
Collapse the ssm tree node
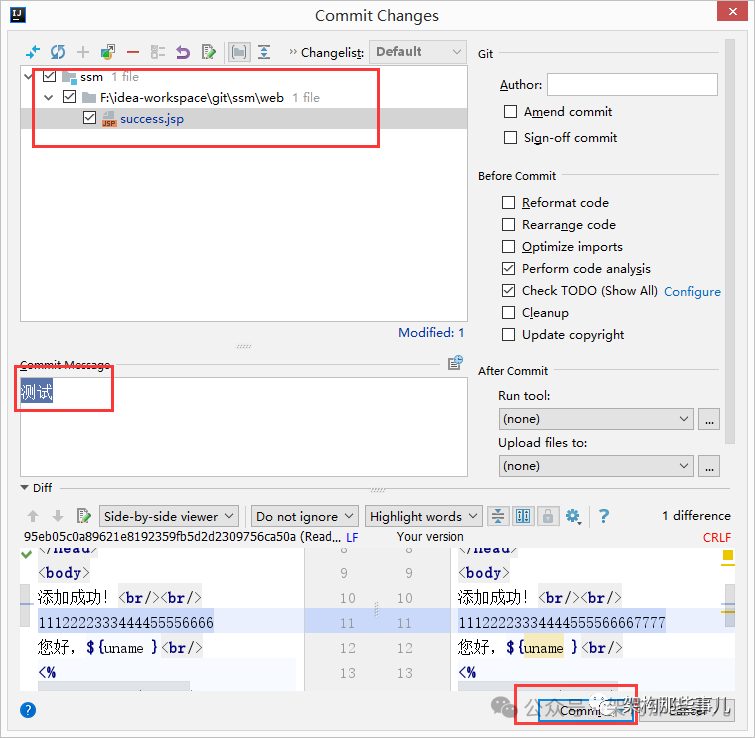coord(29,76)
